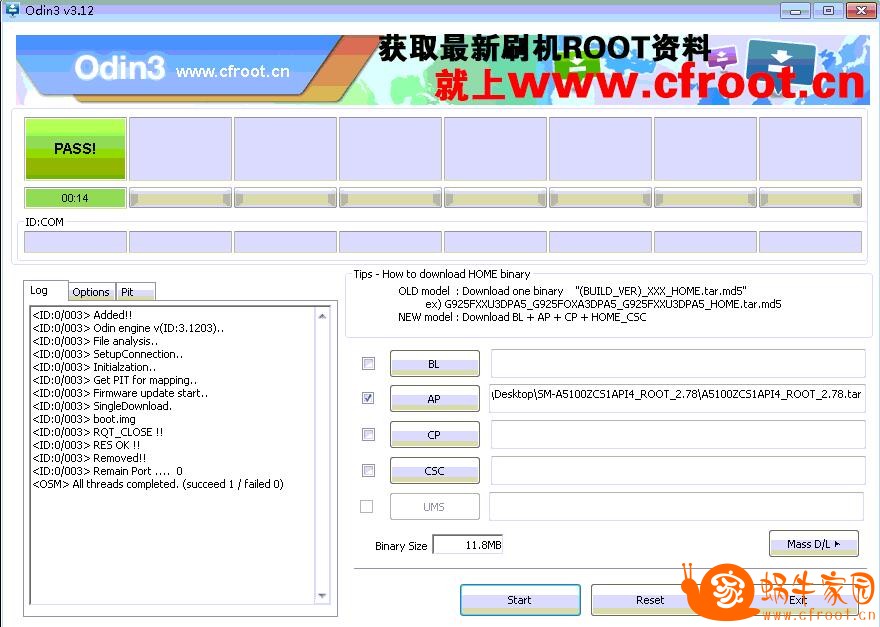Click the first ID:COM port box
The width and height of the screenshot is (880, 627).
tap(75, 242)
